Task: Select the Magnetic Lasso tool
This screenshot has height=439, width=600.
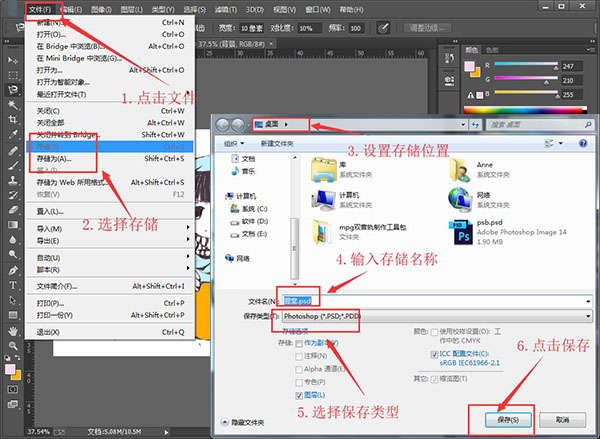Action: 13,90
